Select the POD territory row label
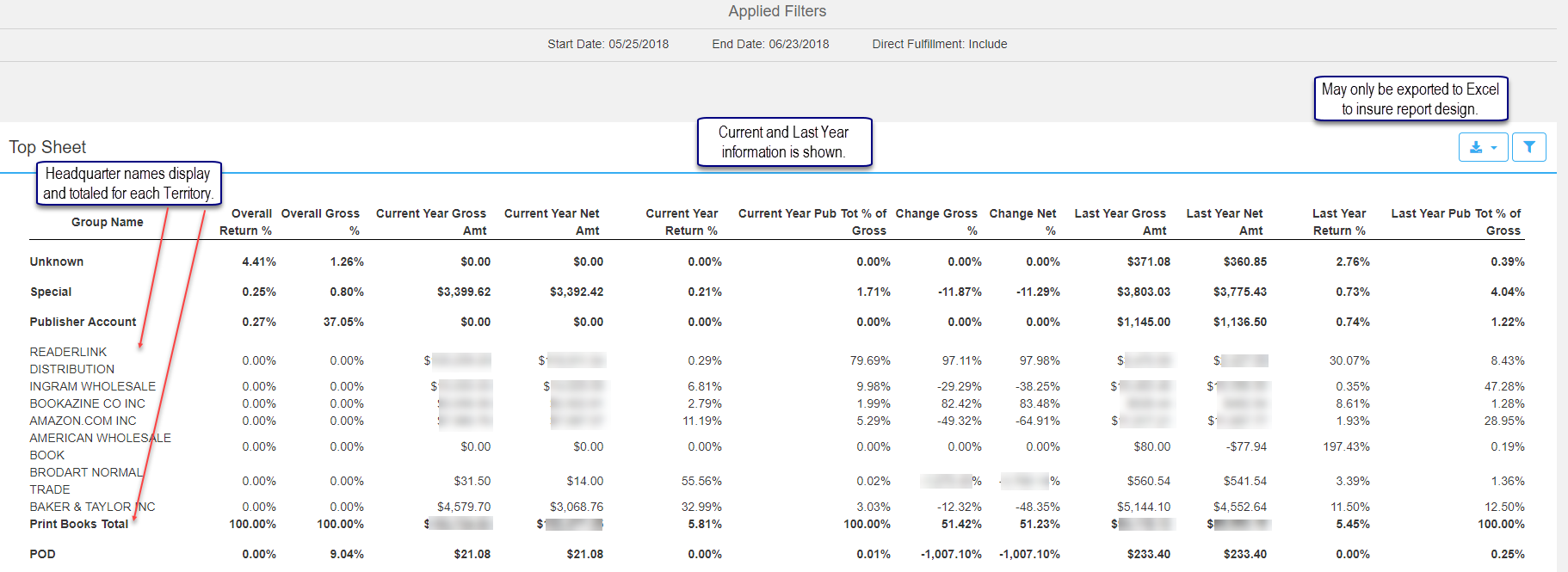 (42, 554)
